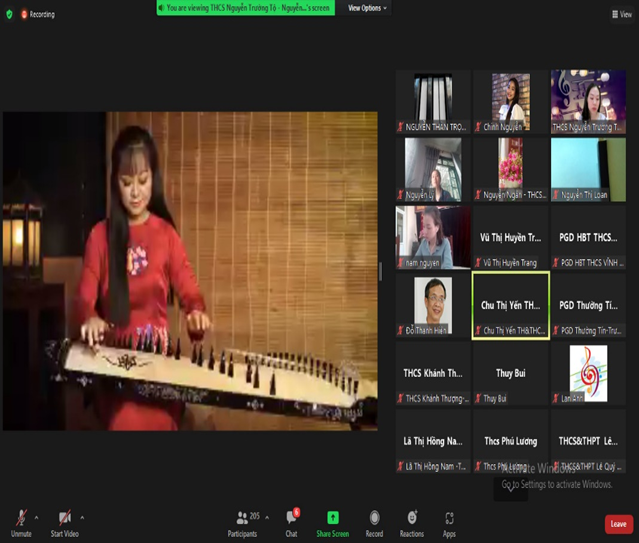Image resolution: width=639 pixels, height=543 pixels.
Task: Select the Thuy Bui participant tile
Action: point(510,373)
